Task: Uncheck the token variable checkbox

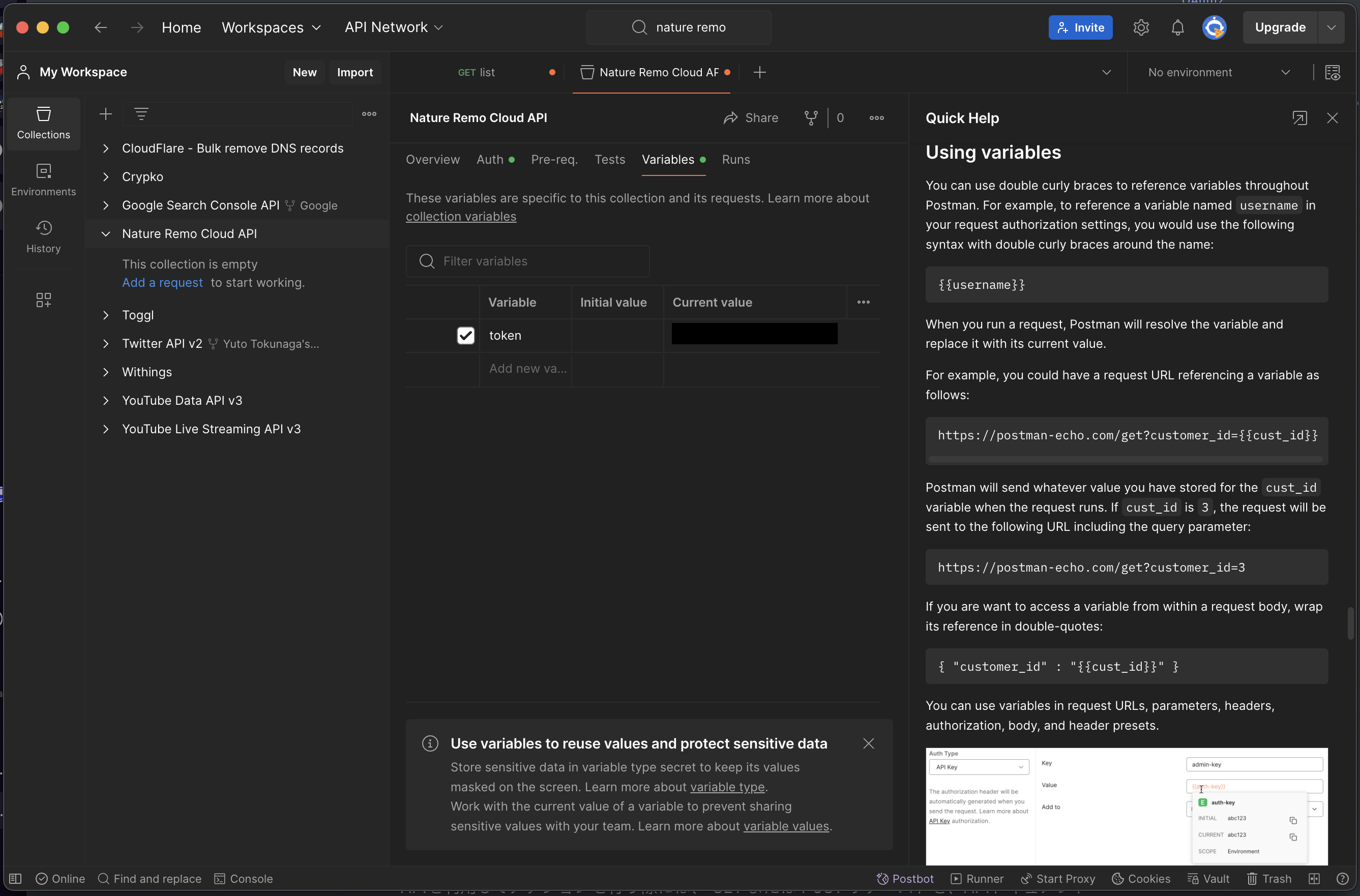Action: [466, 336]
